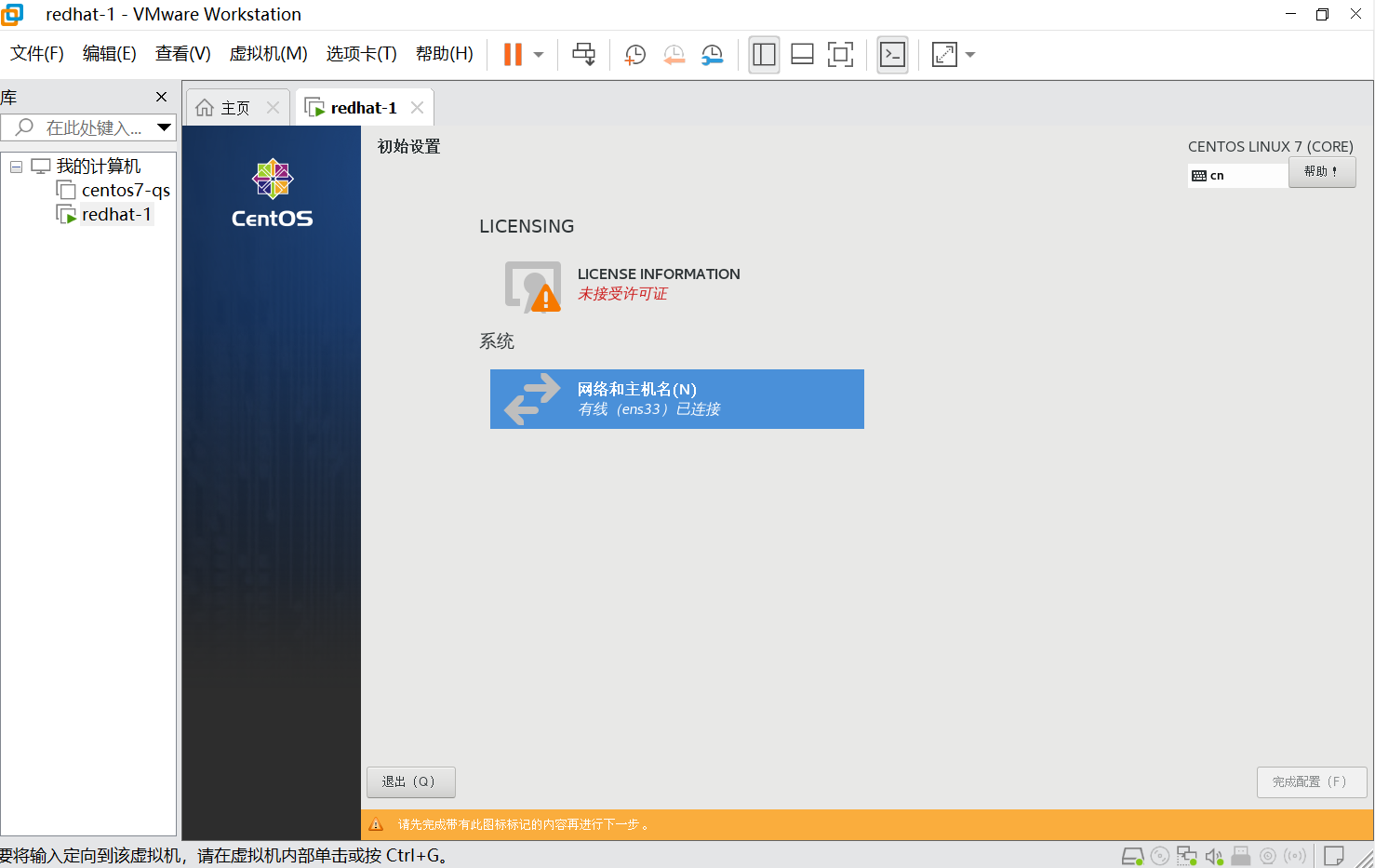The height and width of the screenshot is (868, 1375).
Task: Select 我的计算机 in the library tree
Action: (99, 167)
